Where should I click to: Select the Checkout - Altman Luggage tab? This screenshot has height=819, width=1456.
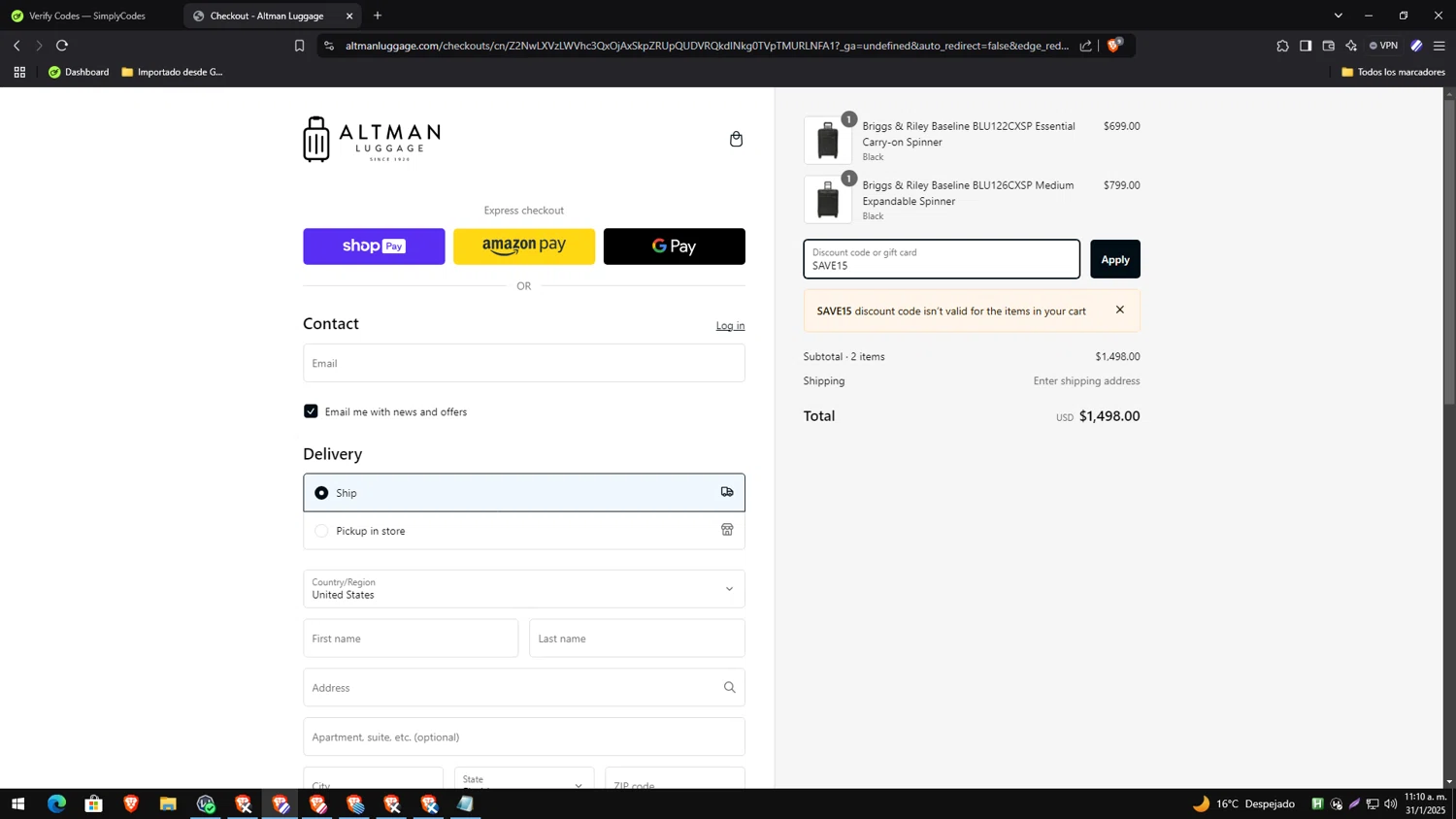pos(266,16)
